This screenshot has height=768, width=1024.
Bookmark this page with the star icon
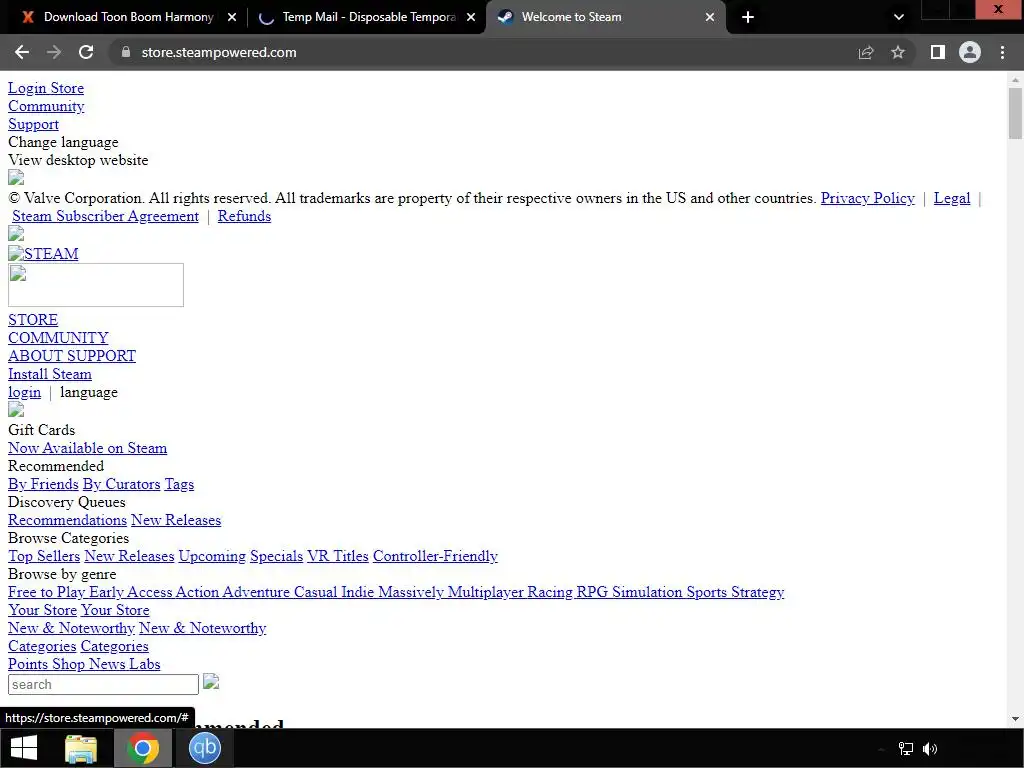point(898,52)
